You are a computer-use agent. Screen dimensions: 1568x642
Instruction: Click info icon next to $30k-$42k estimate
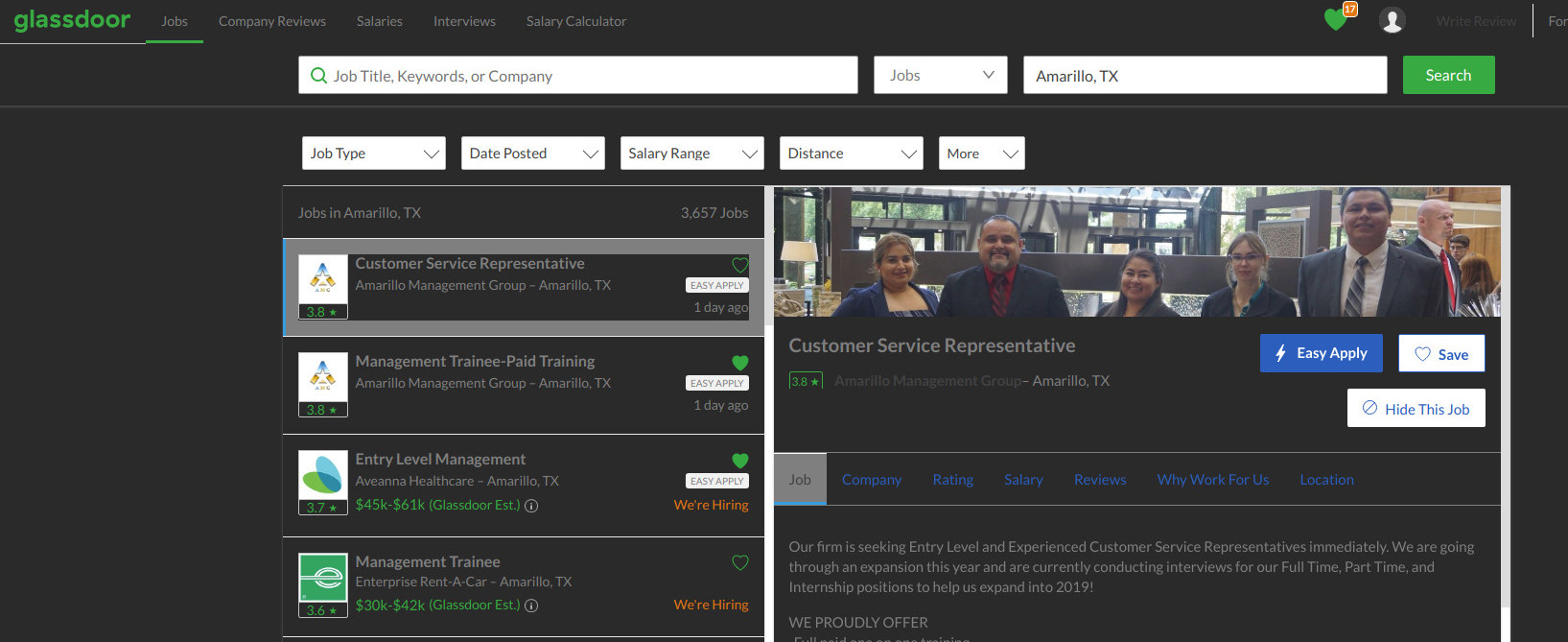531,606
